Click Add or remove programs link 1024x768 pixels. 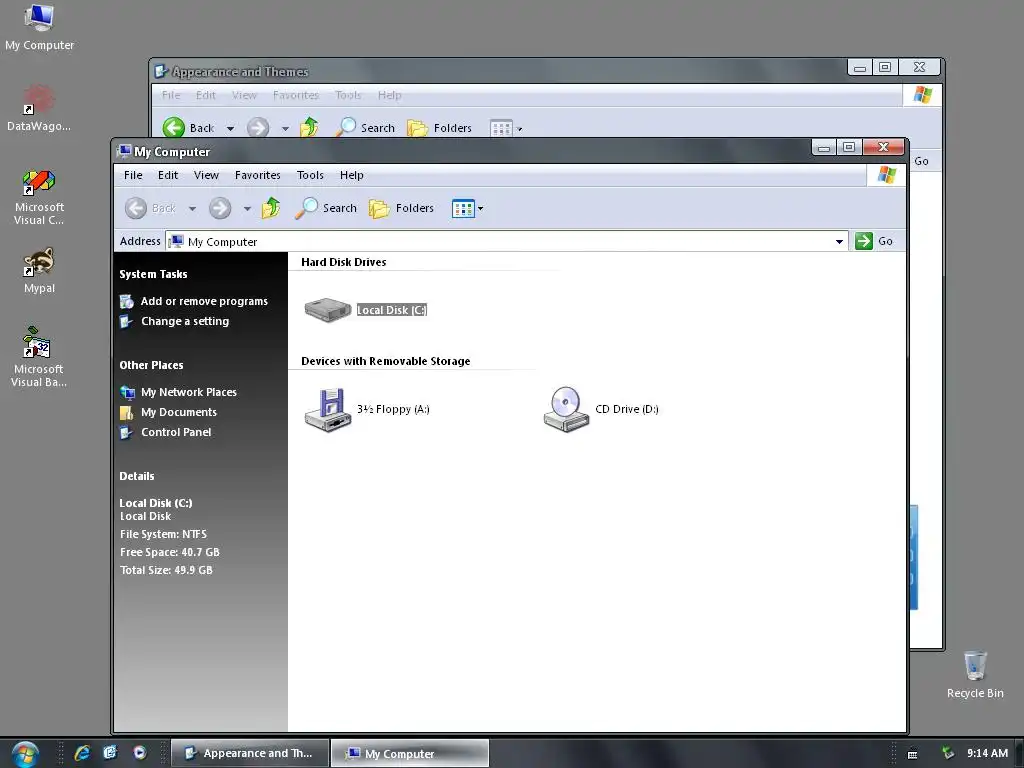204,301
